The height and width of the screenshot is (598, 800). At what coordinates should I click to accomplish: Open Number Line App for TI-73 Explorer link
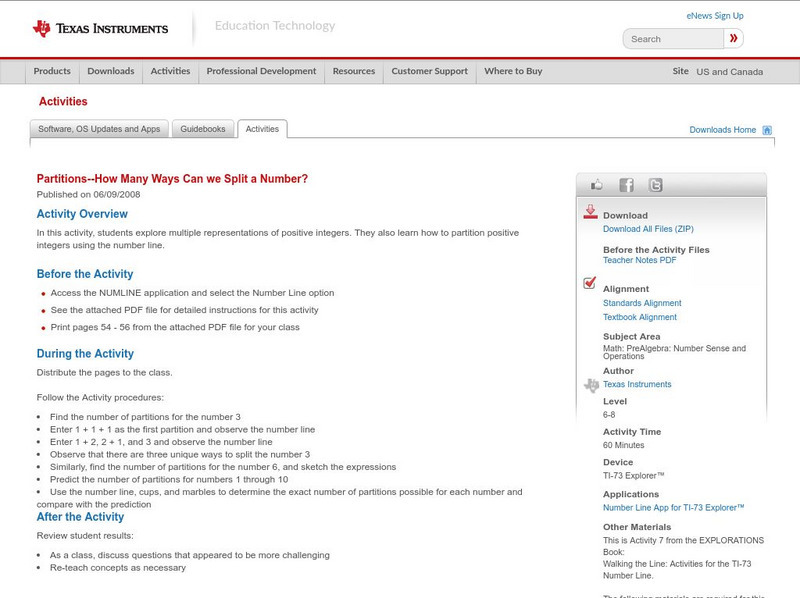coord(673,508)
